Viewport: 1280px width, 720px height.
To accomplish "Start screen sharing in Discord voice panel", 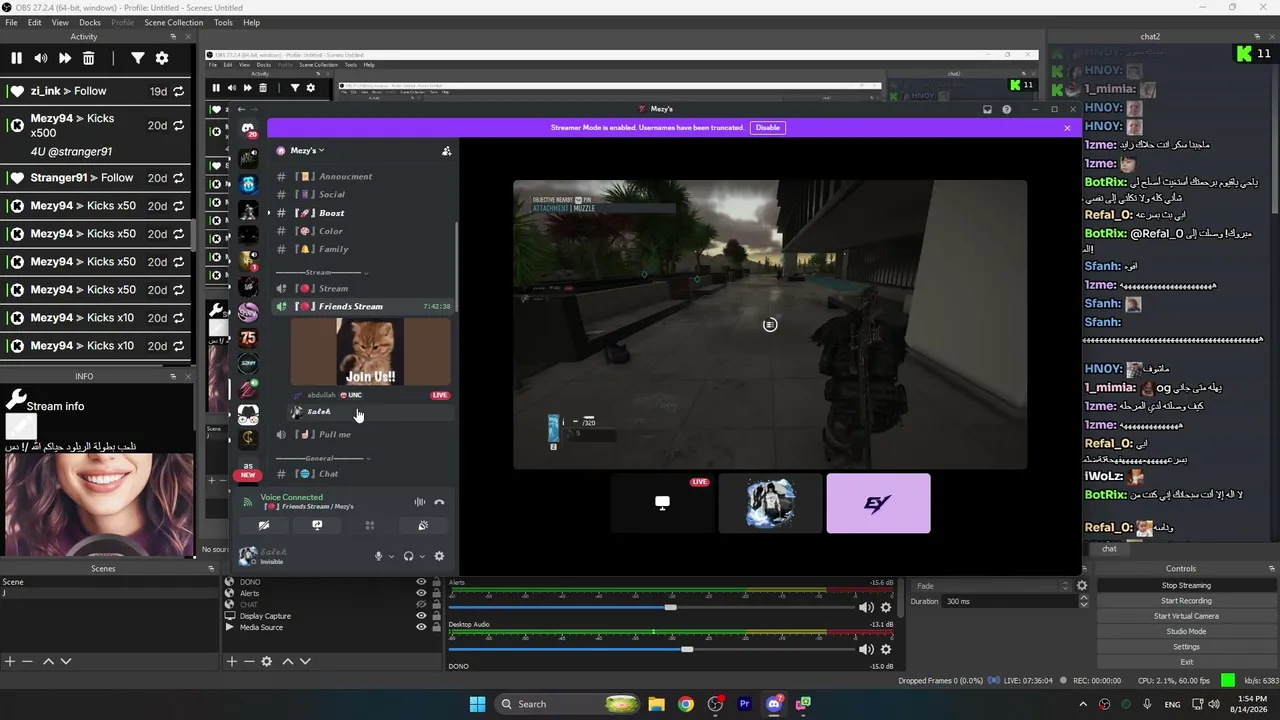I will pyautogui.click(x=317, y=525).
